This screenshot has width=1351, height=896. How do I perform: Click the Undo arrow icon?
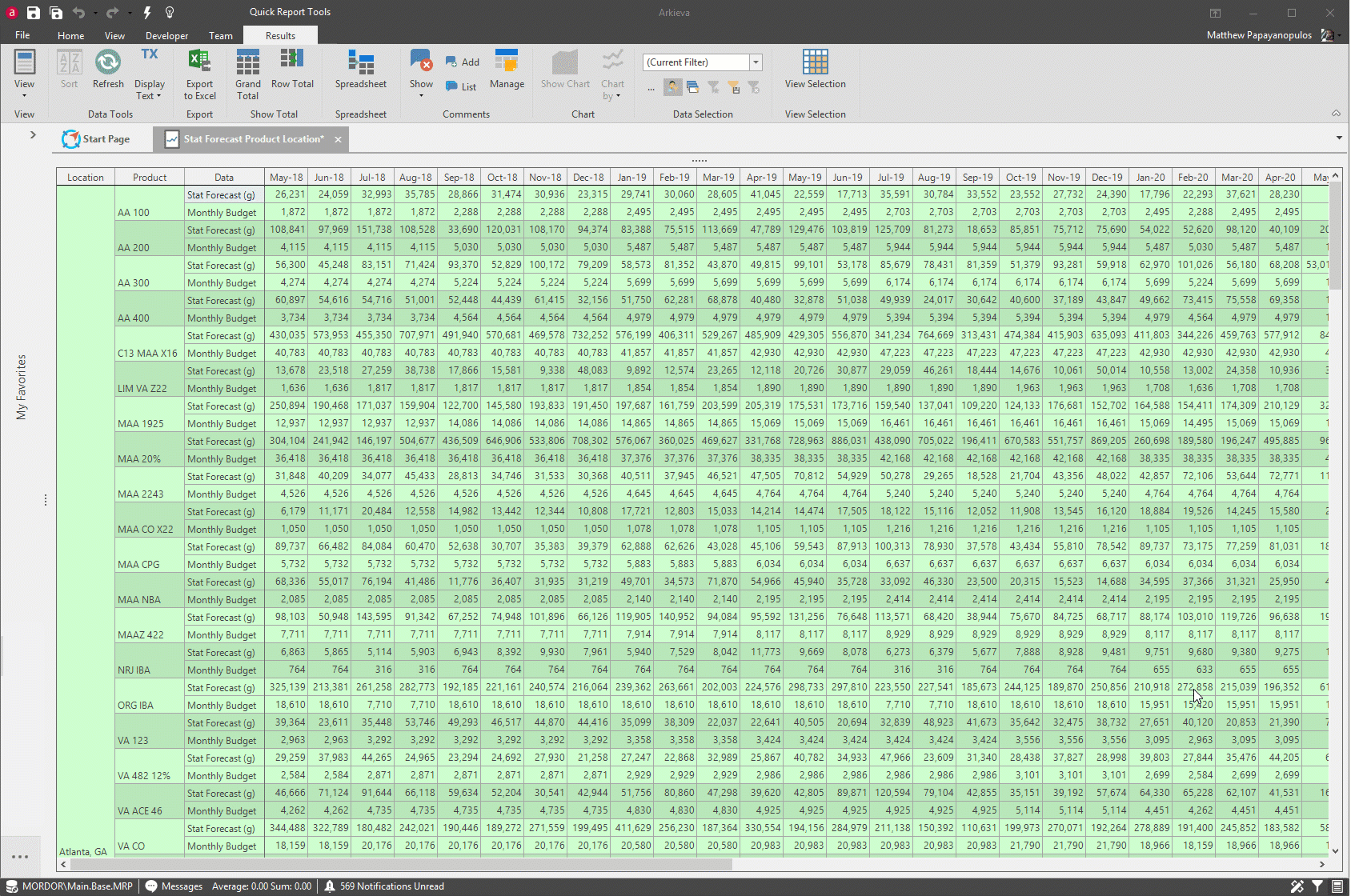[78, 13]
